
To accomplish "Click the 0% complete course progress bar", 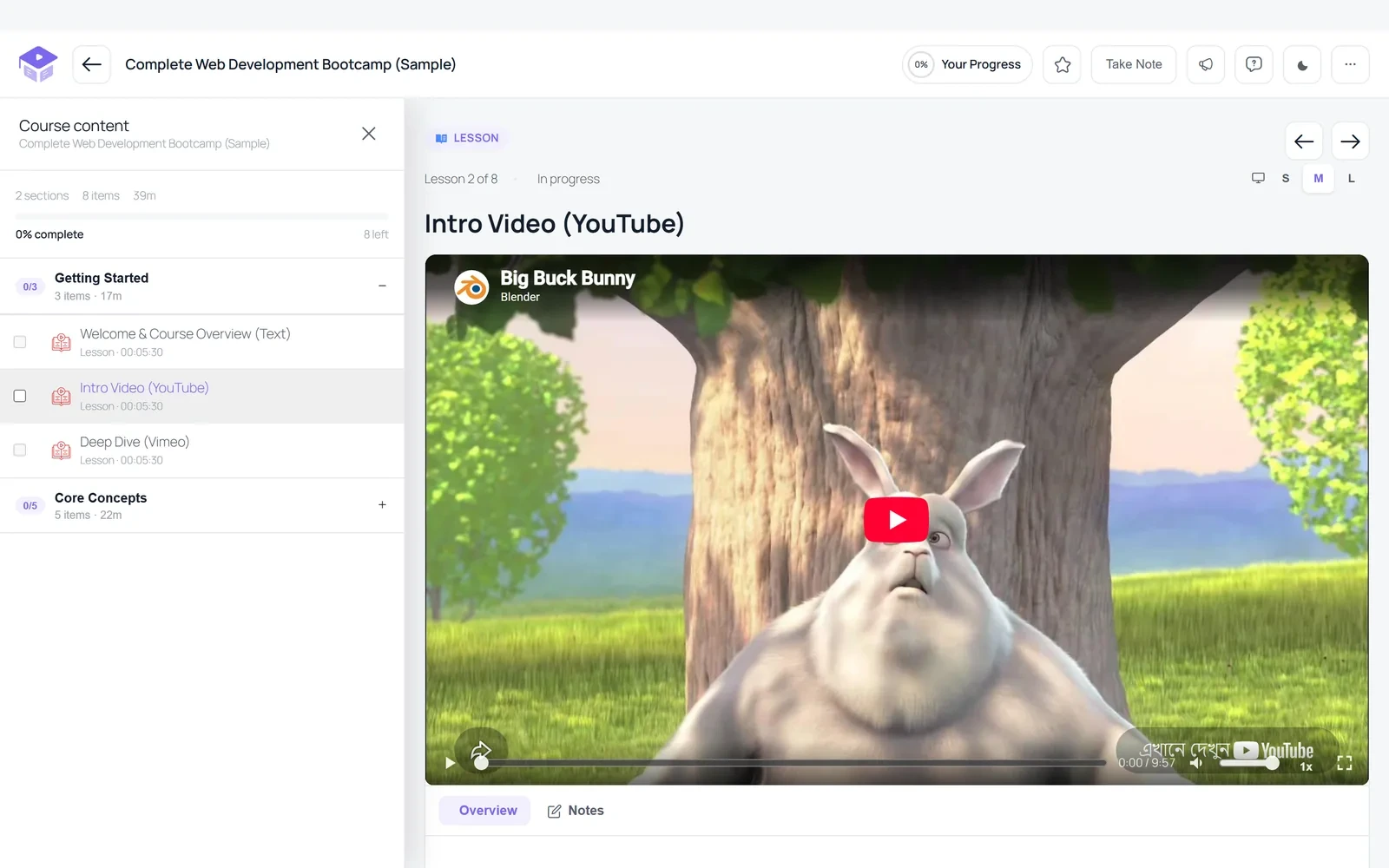I will pyautogui.click(x=201, y=216).
